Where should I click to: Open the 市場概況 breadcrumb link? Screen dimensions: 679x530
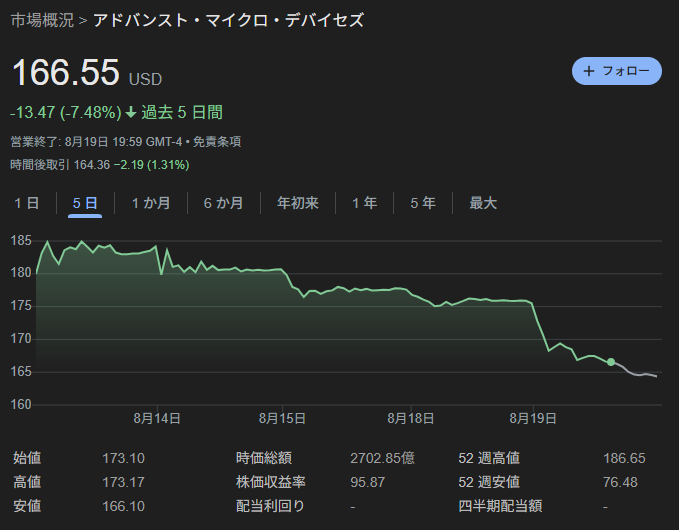(42, 20)
